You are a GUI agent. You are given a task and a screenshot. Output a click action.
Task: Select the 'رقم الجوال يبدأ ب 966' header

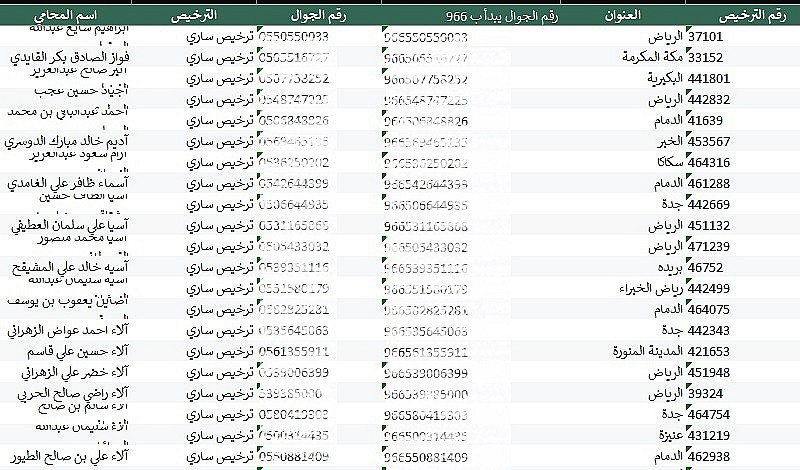click(x=502, y=17)
